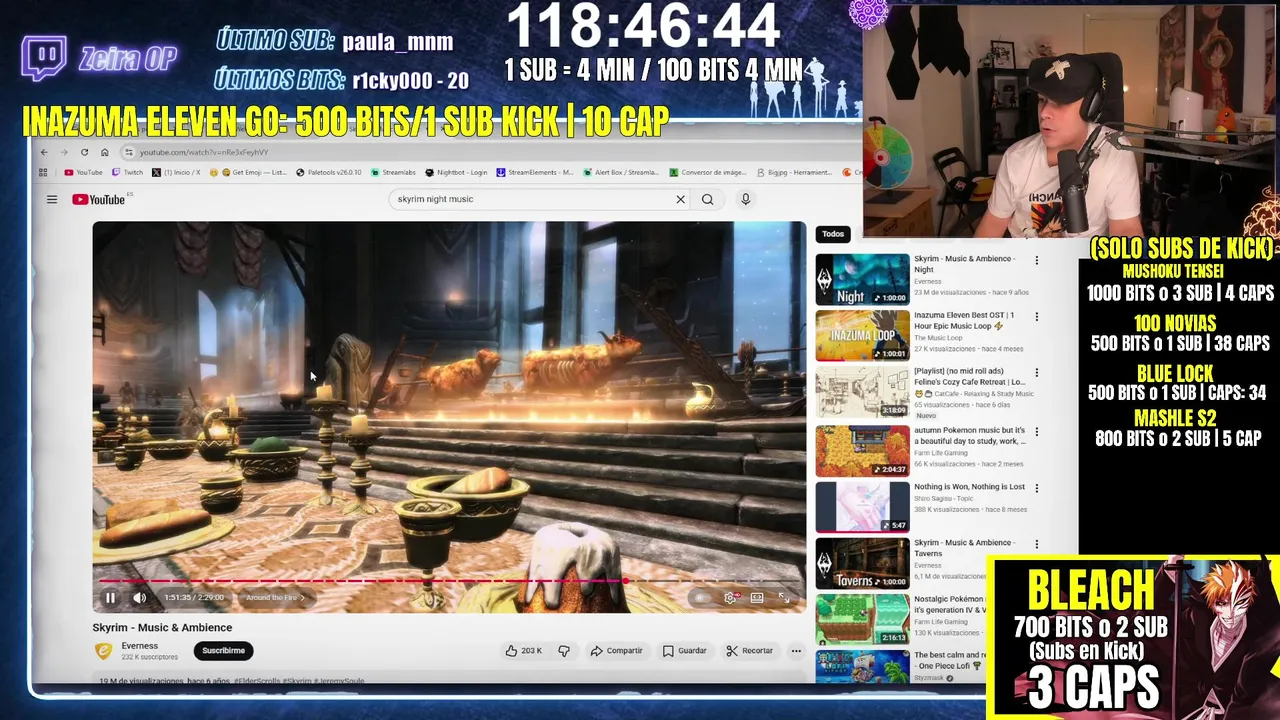The width and height of the screenshot is (1280, 720).
Task: Switch the player to theater mode
Action: click(757, 598)
